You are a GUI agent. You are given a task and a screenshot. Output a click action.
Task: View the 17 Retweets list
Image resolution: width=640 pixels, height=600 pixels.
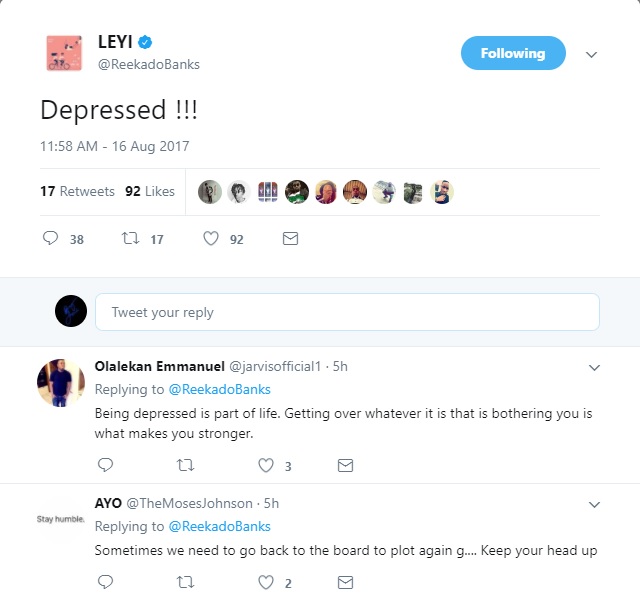(x=77, y=191)
